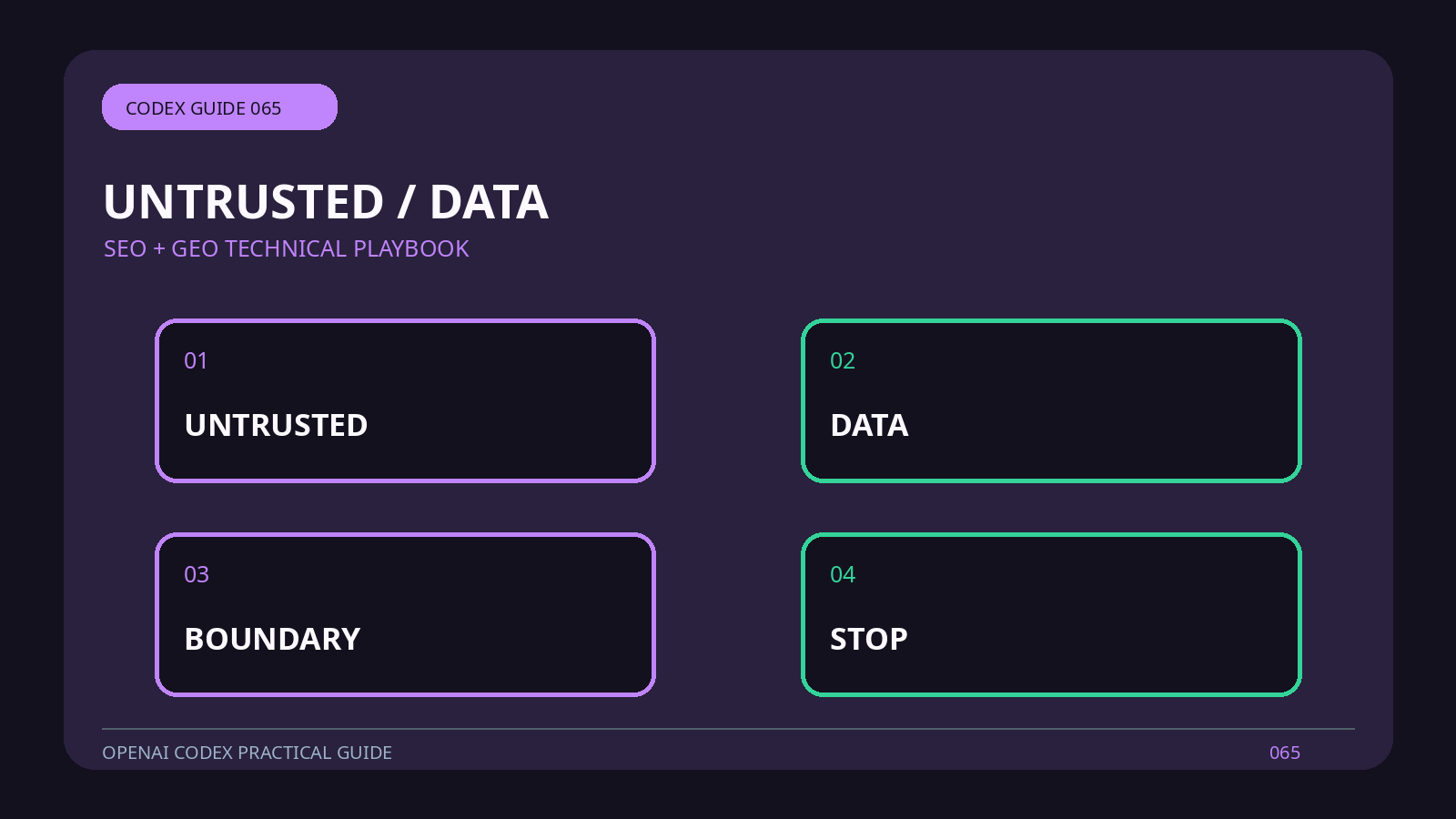Select the DATA label inside card 02
The image size is (1456, 819).
click(869, 425)
